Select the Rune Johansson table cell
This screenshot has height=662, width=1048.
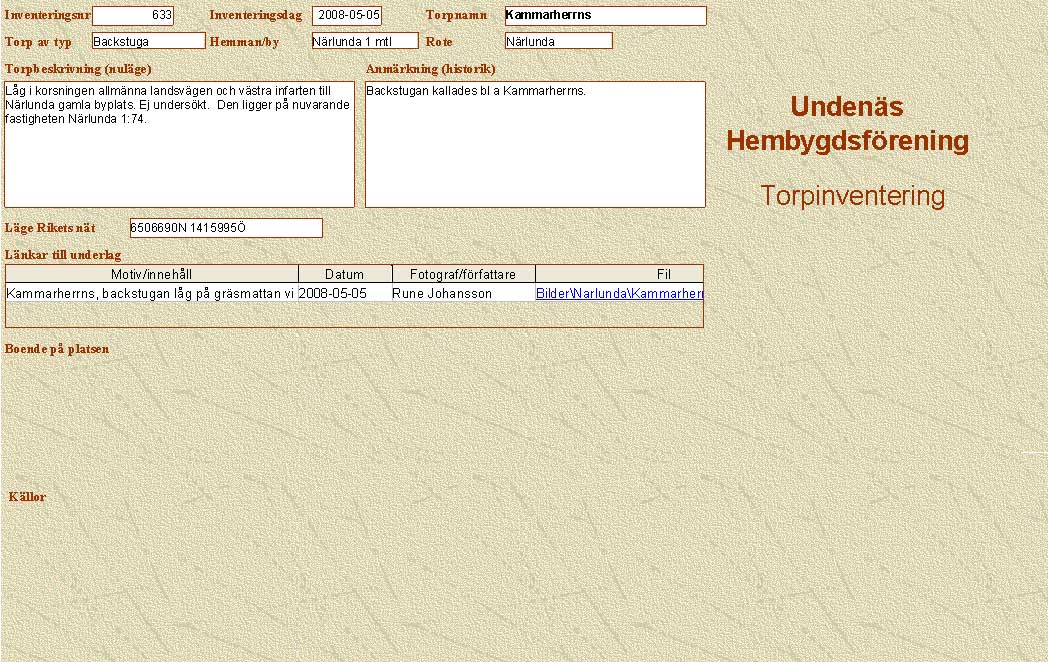[442, 294]
